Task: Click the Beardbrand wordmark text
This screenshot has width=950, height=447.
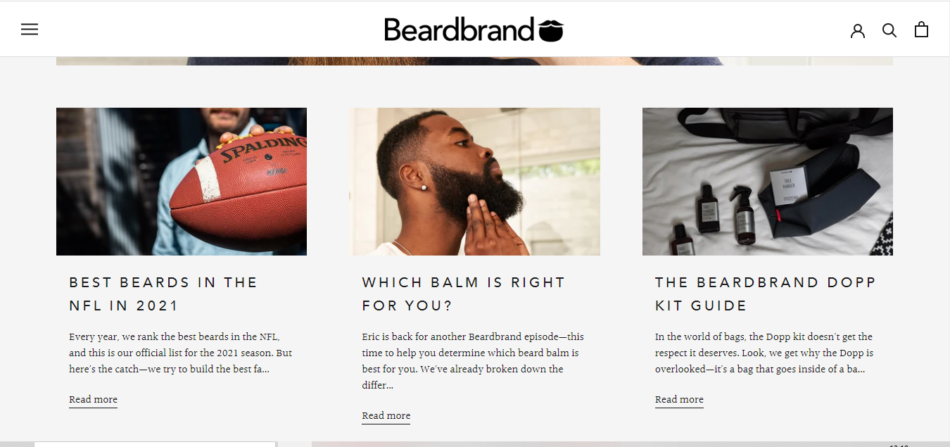Action: [x=459, y=29]
